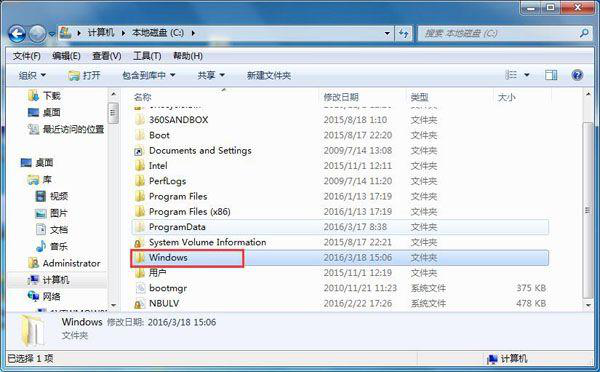Viewport: 600px width, 372px height.
Task: Click the navigation pane scroll up arrow
Action: (113, 94)
